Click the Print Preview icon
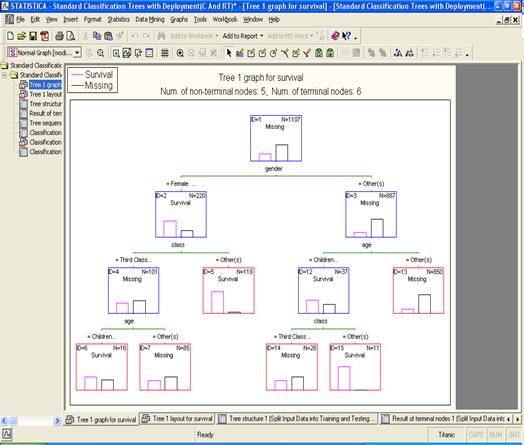Viewport: 524px width, 445px height. pyautogui.click(x=70, y=36)
